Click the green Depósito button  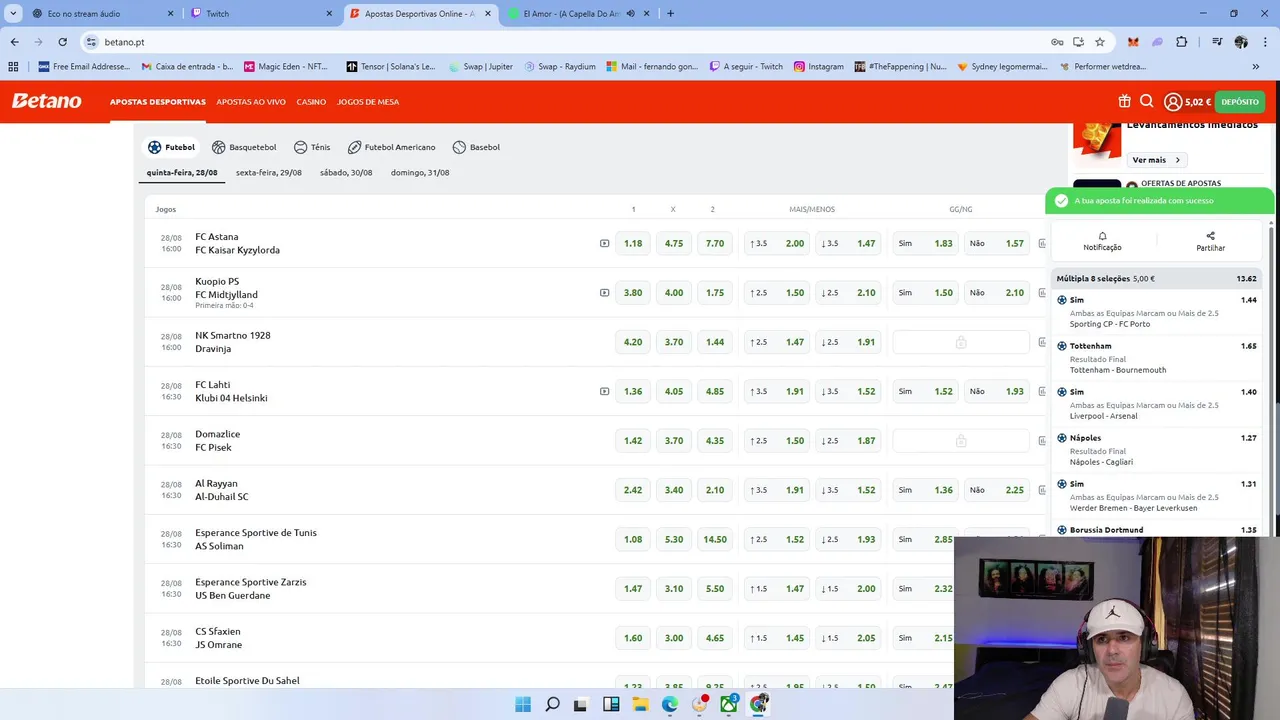click(1240, 102)
